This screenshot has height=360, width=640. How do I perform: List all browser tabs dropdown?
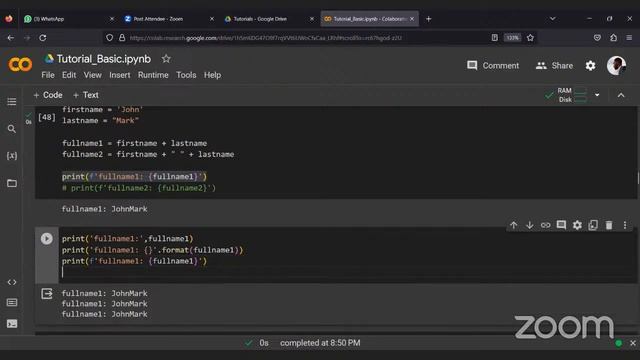tap(552, 19)
